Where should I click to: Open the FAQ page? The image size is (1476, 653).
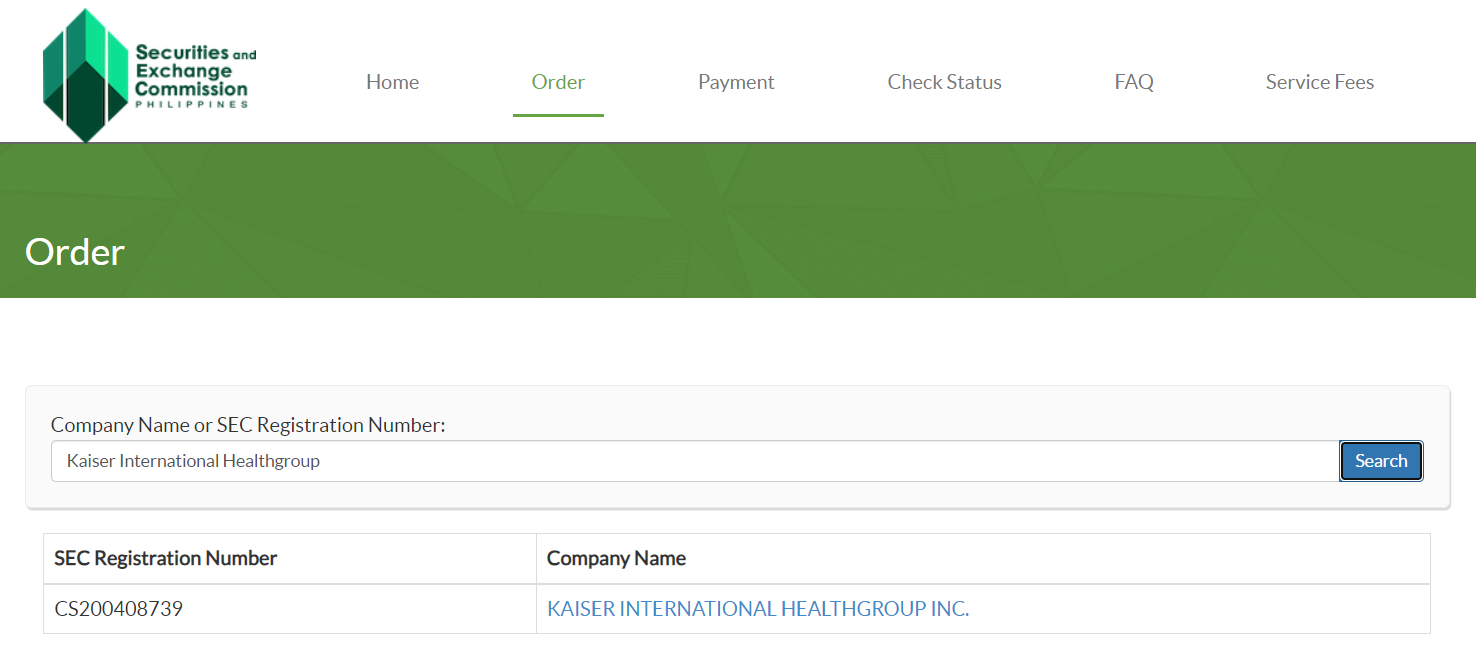(x=1134, y=82)
